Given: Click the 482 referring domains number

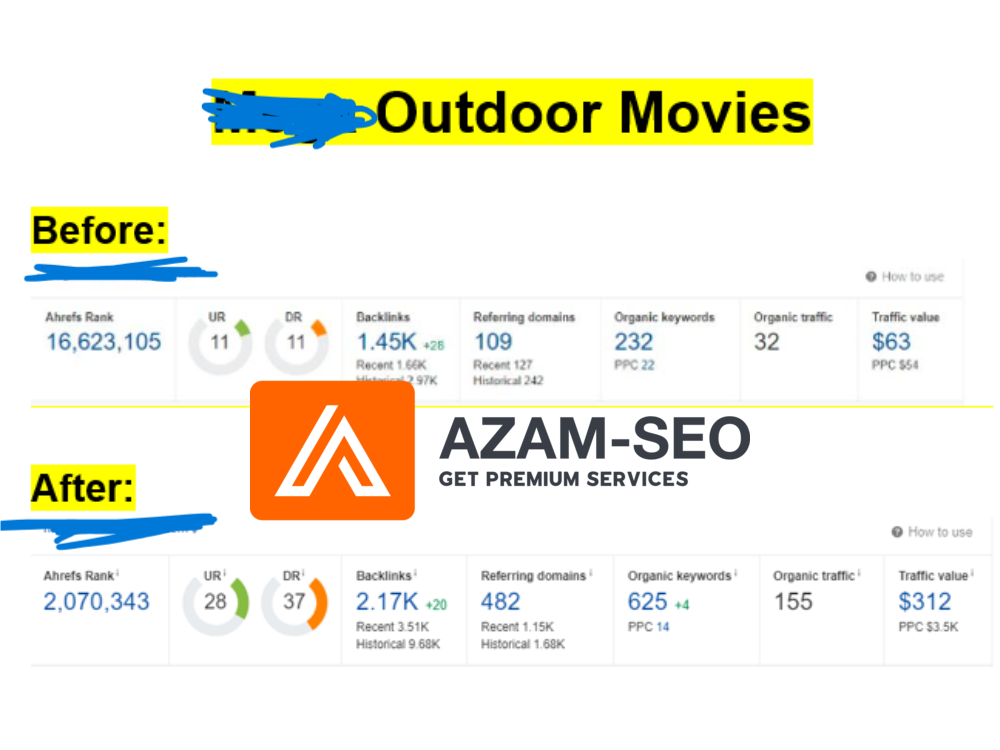Looking at the screenshot, I should click(x=500, y=602).
